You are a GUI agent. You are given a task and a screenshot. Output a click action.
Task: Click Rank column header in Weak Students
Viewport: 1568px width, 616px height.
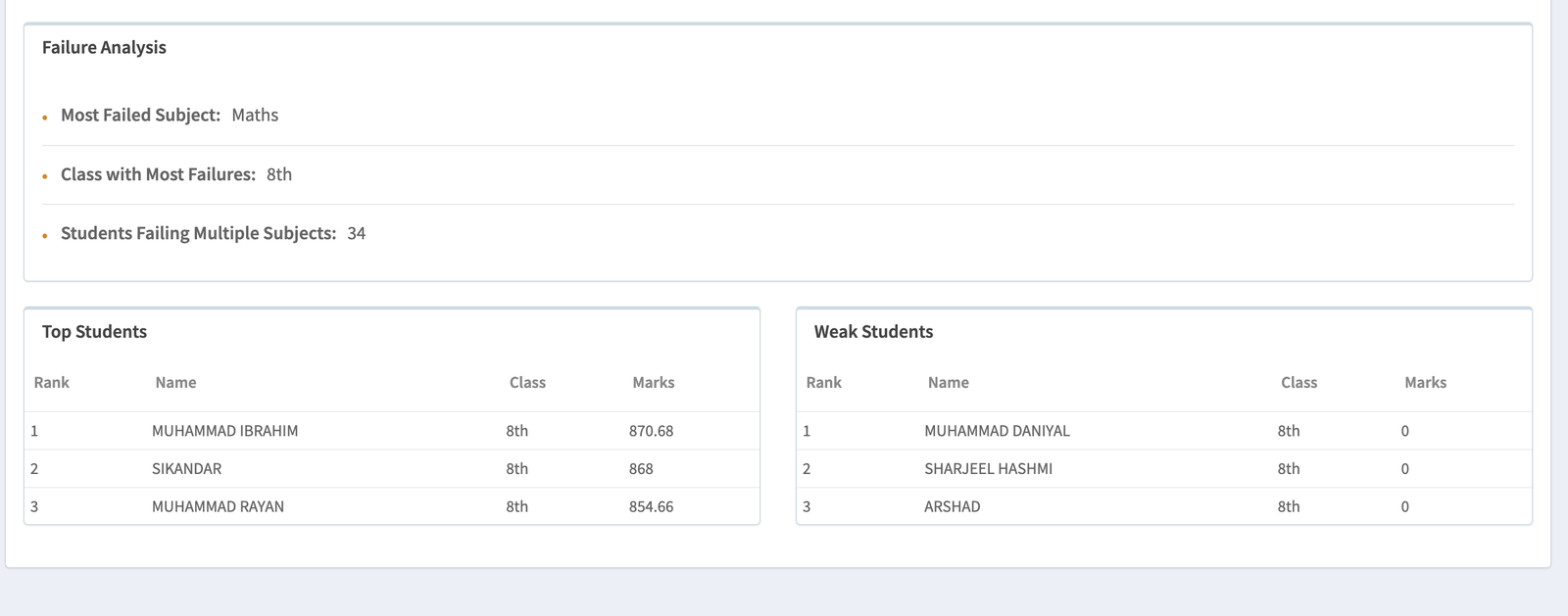[x=824, y=382]
